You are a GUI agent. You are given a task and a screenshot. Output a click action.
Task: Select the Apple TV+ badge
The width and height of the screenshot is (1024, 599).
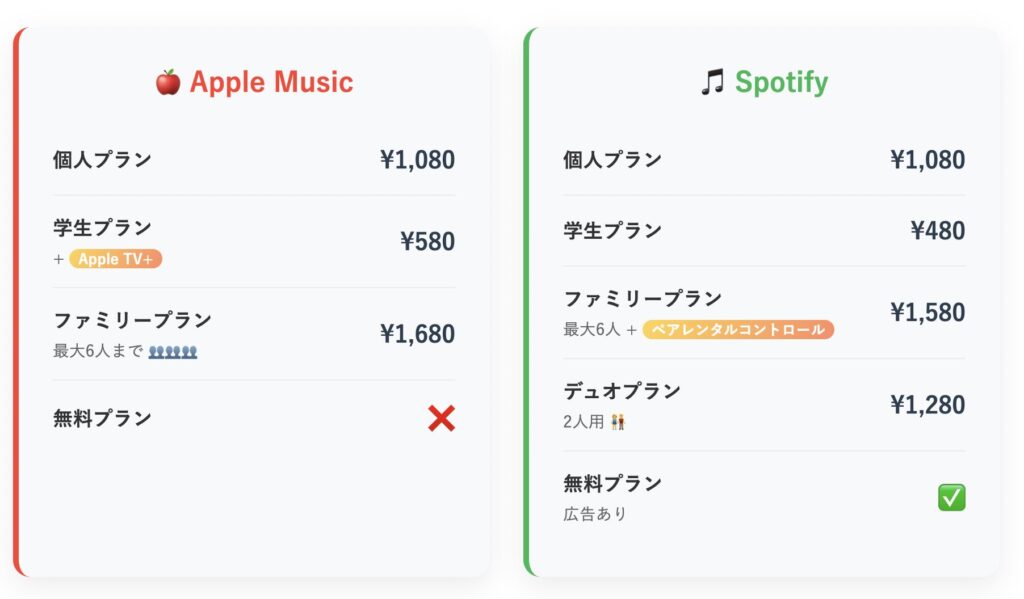click(x=116, y=259)
